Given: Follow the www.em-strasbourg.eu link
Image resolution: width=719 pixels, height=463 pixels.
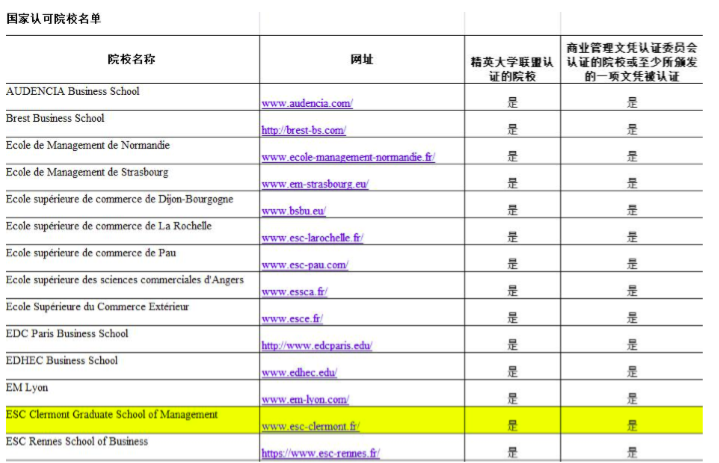Looking at the screenshot, I should (315, 184).
